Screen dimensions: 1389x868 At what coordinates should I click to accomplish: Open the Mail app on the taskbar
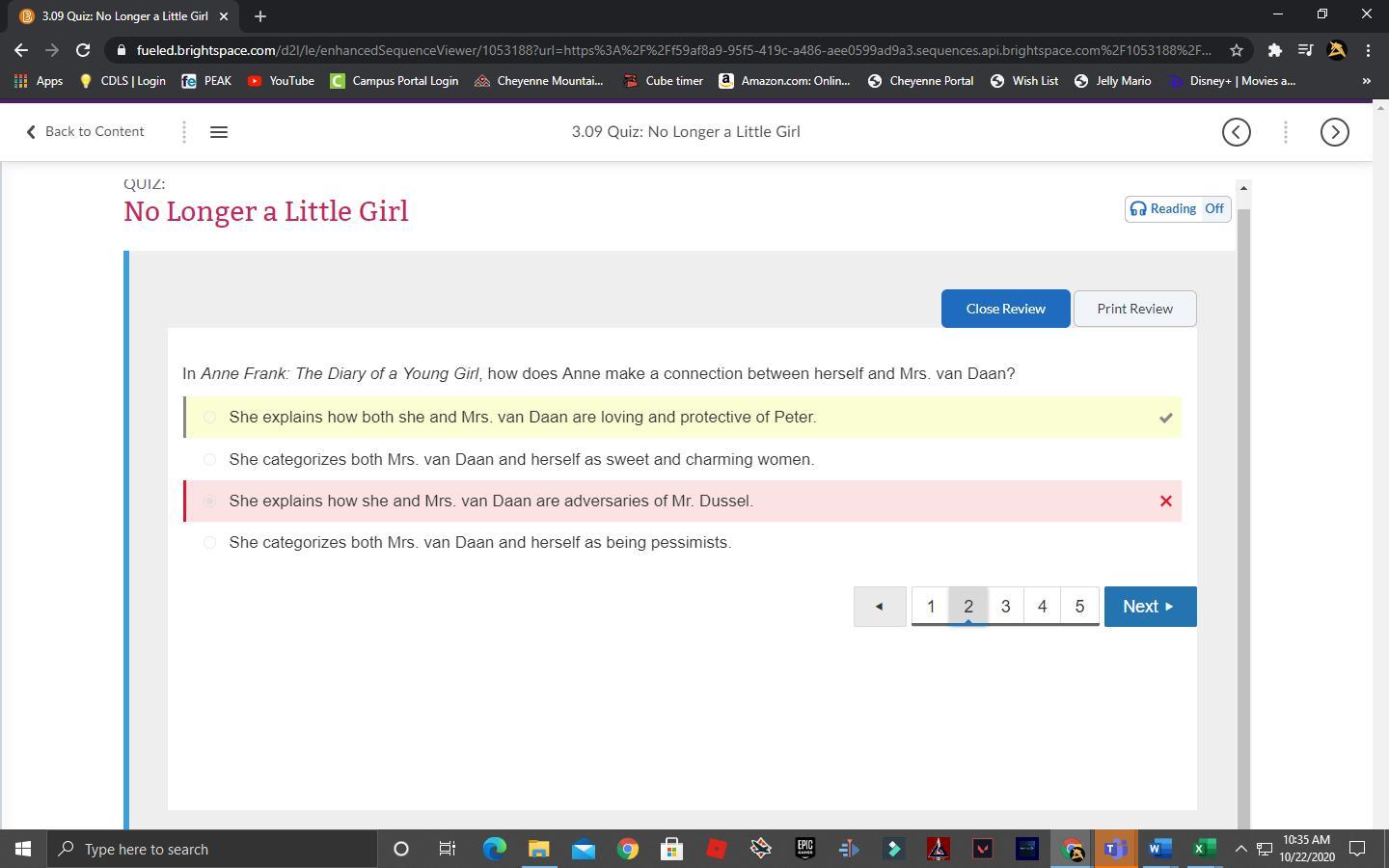click(584, 849)
